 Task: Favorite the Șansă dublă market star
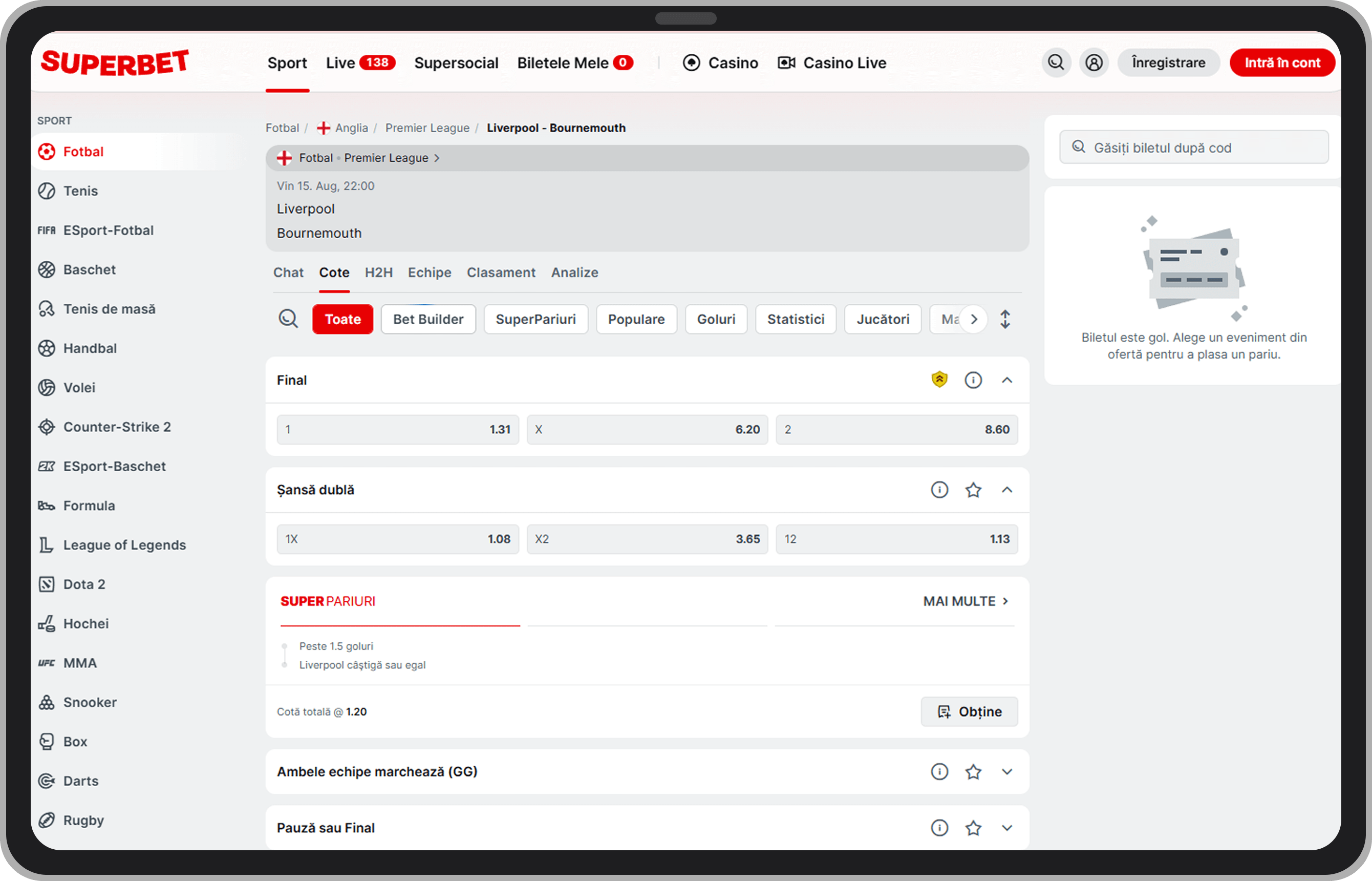(973, 490)
